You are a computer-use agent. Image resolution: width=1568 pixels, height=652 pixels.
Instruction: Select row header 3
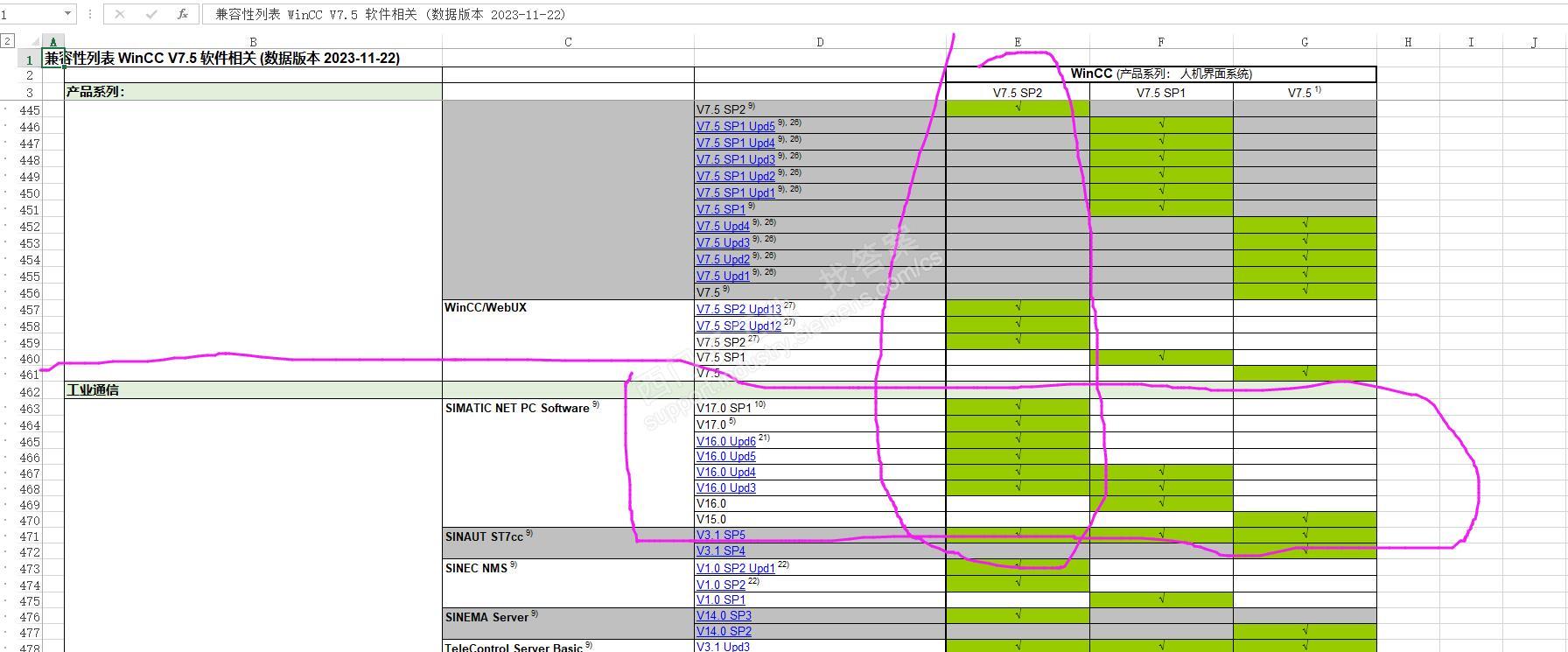tap(29, 93)
